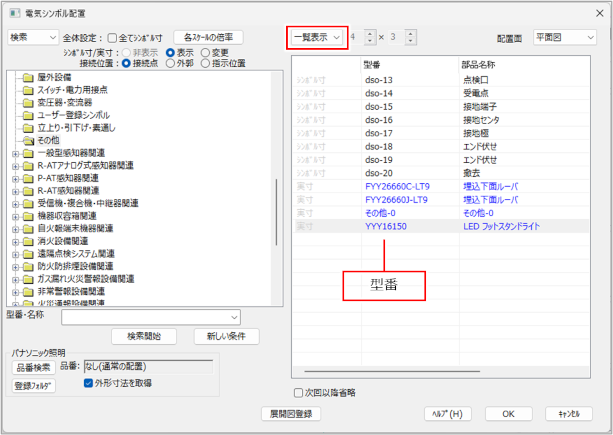The width and height of the screenshot is (613, 435).
Task: Select the 屋外設備 folder icon
Action: coord(28,77)
